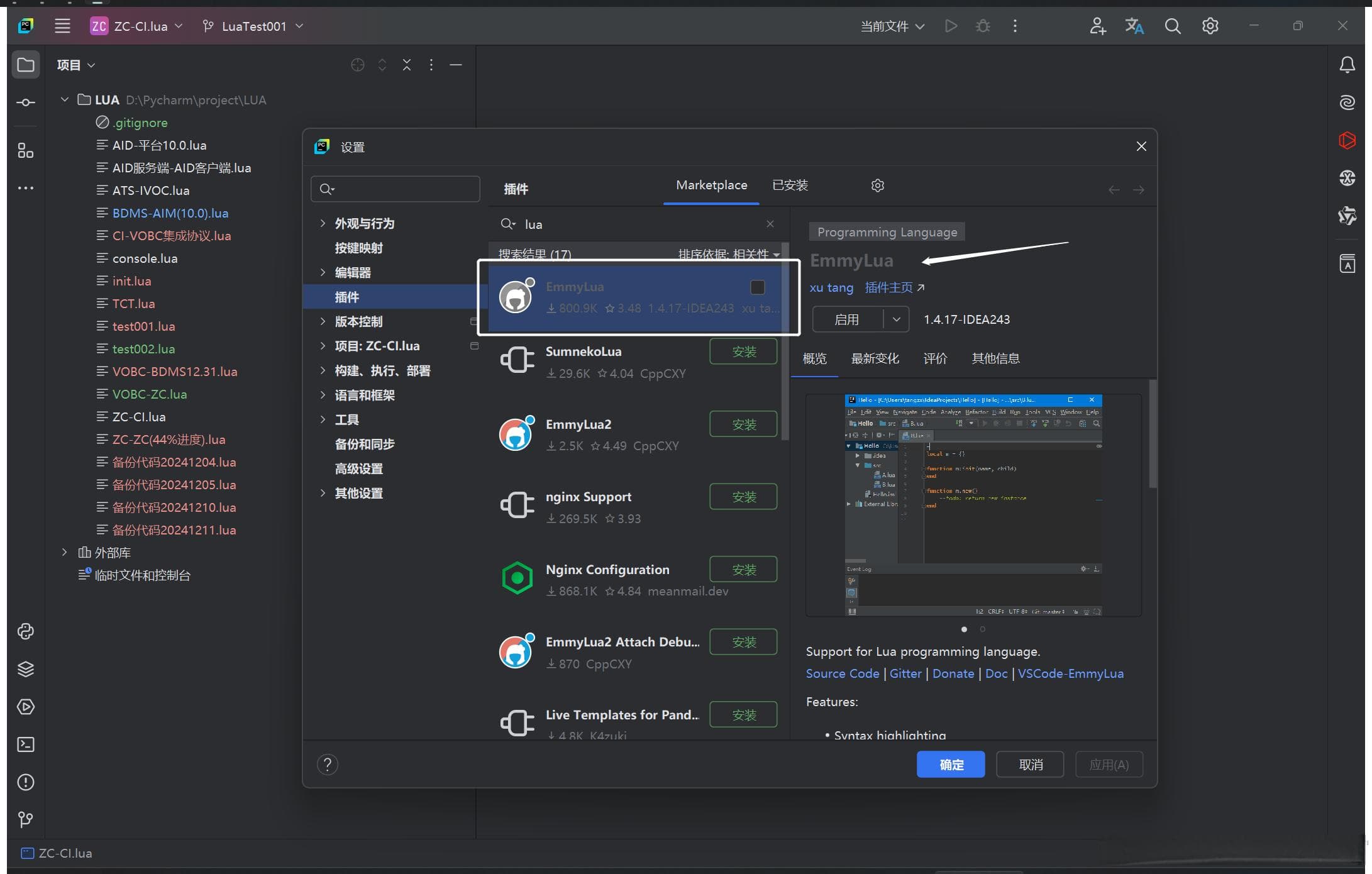Open the VSCode-EmmyLua link
Image resolution: width=1372 pixels, height=874 pixels.
1070,673
